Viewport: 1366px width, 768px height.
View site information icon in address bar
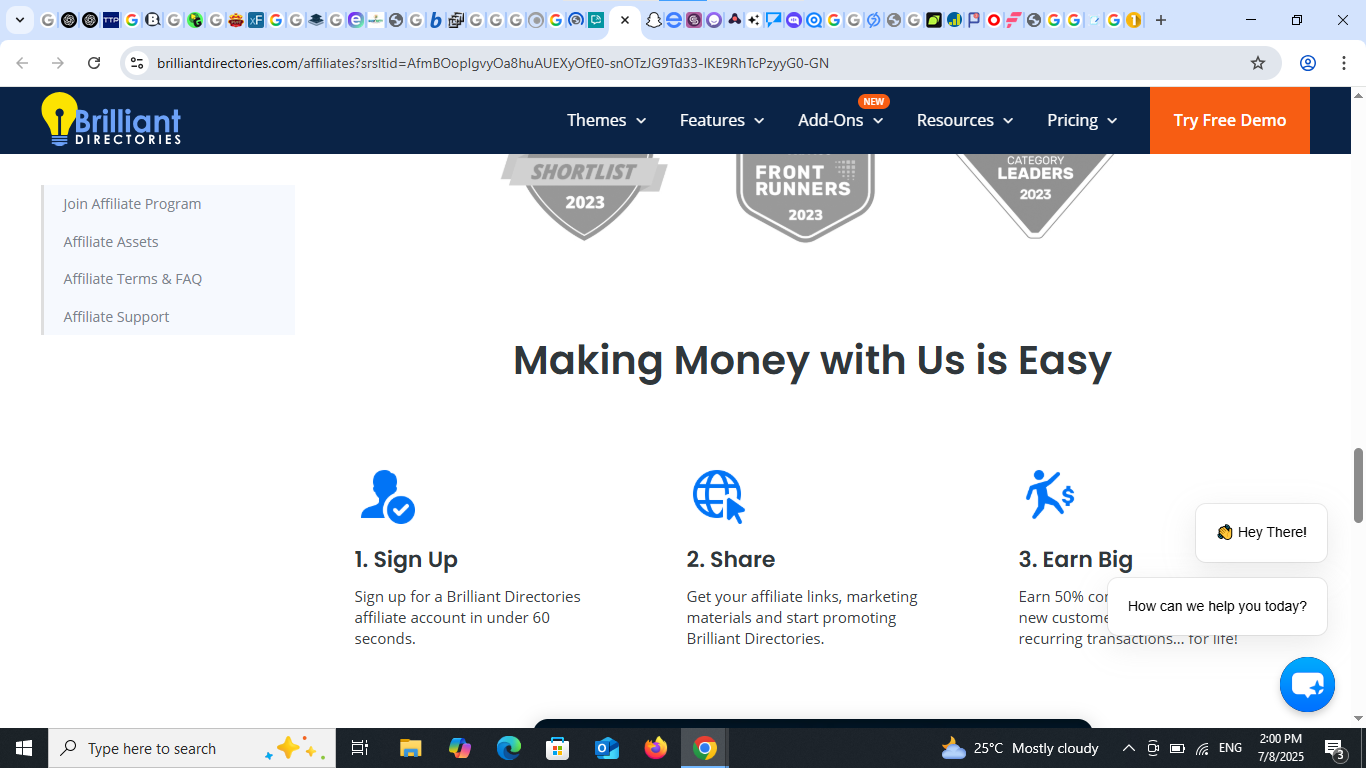[x=137, y=63]
